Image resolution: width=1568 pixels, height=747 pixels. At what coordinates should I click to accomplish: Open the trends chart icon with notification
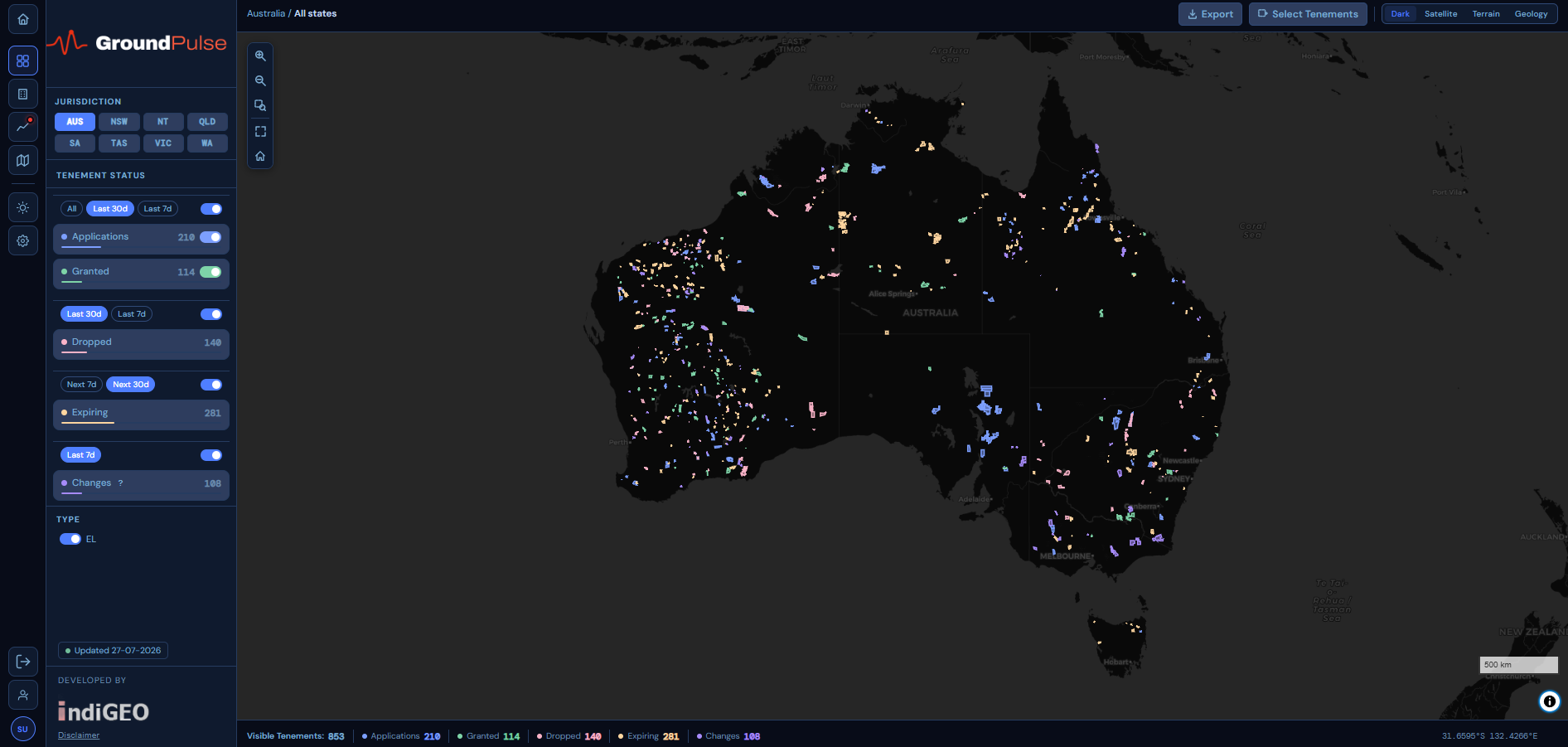click(x=23, y=127)
